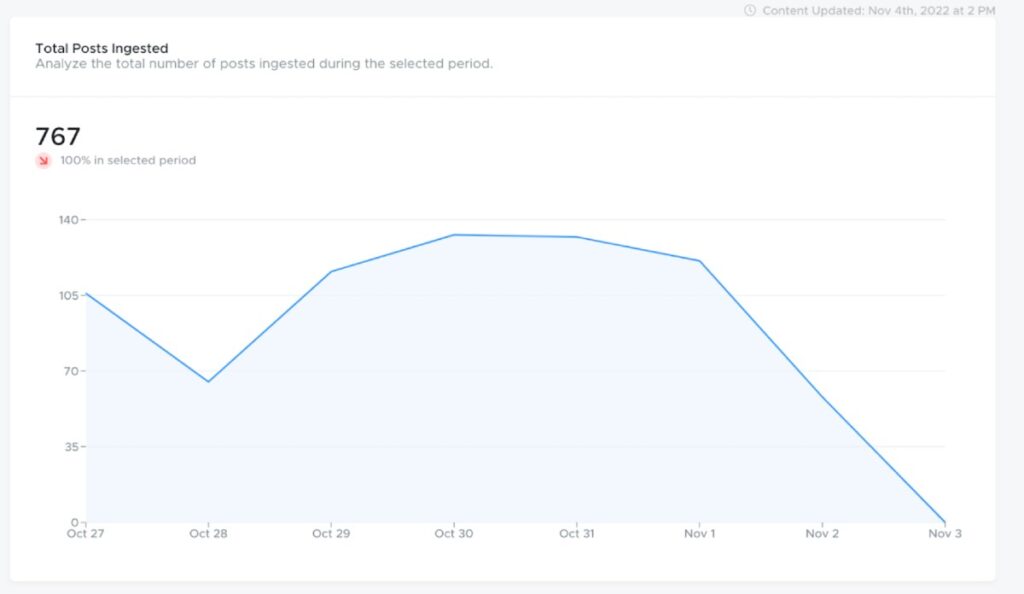This screenshot has width=1024, height=594.
Task: Click the 'Oct 28' x-axis label
Action: click(x=208, y=533)
